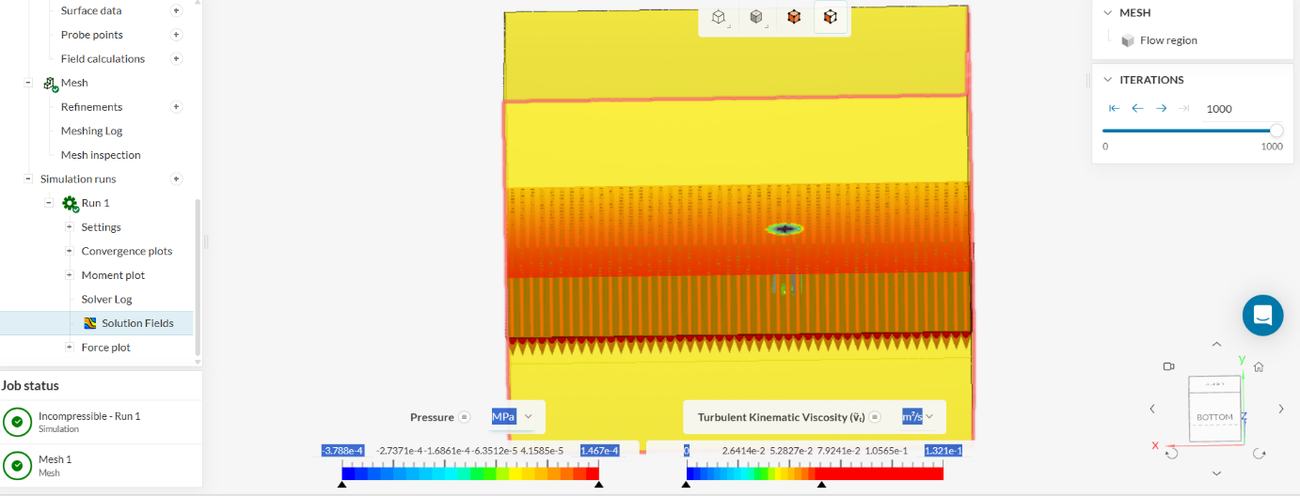1300x496 pixels.
Task: Expand the Settings node
Action: [69, 227]
